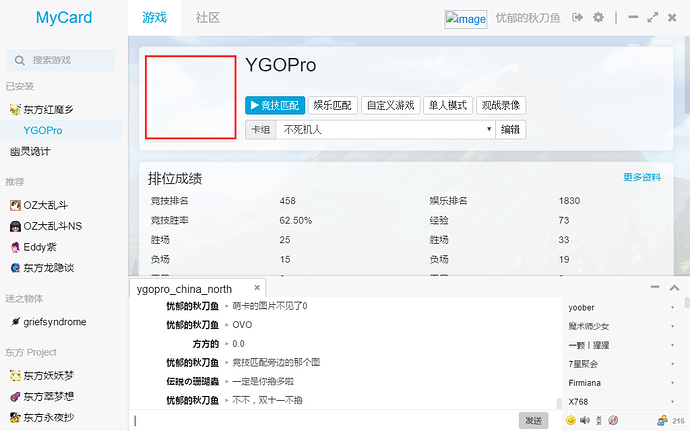Click chat message 竞技匹配旁边的那个图

(x=276, y=363)
